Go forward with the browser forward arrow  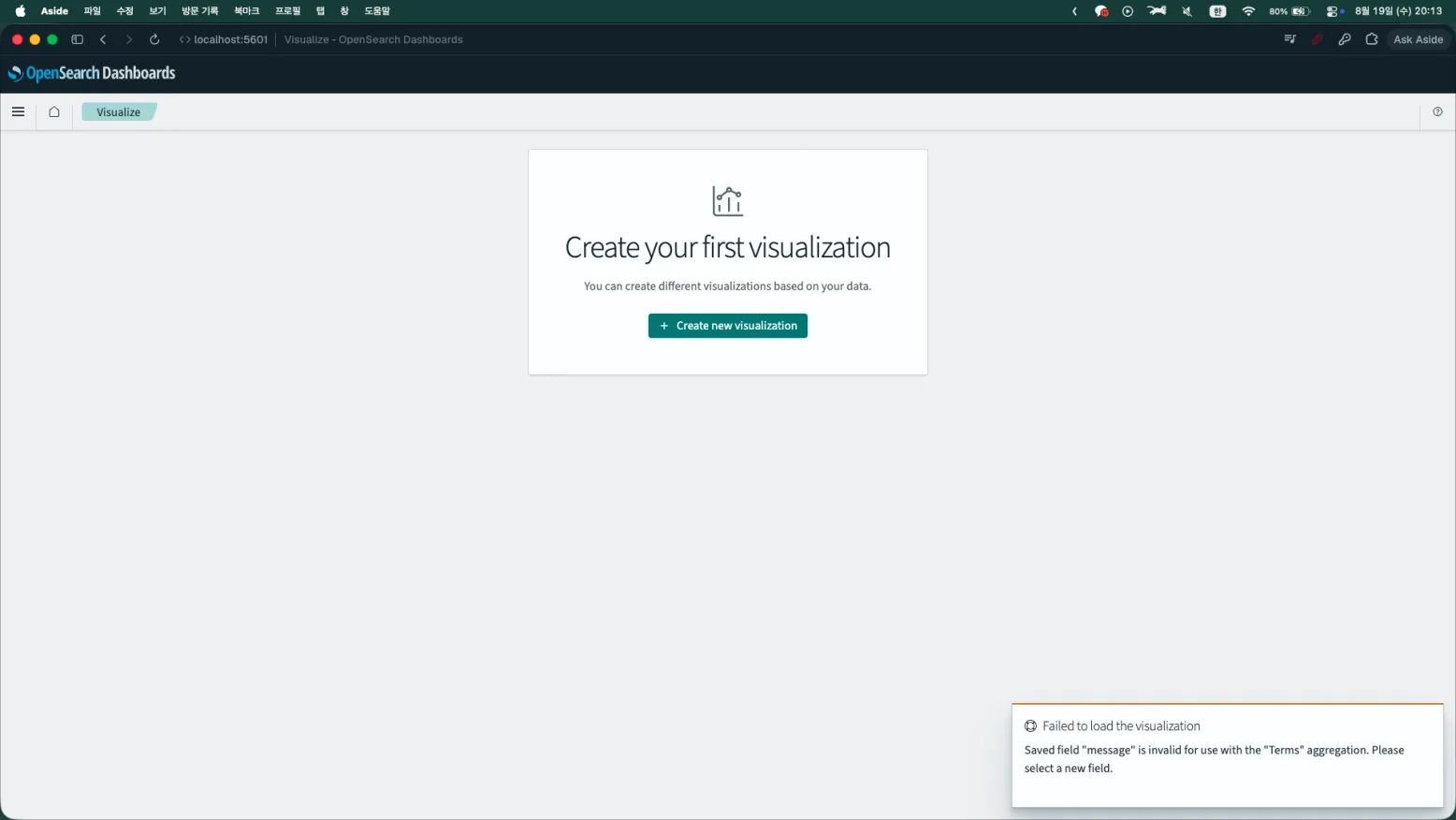129,39
